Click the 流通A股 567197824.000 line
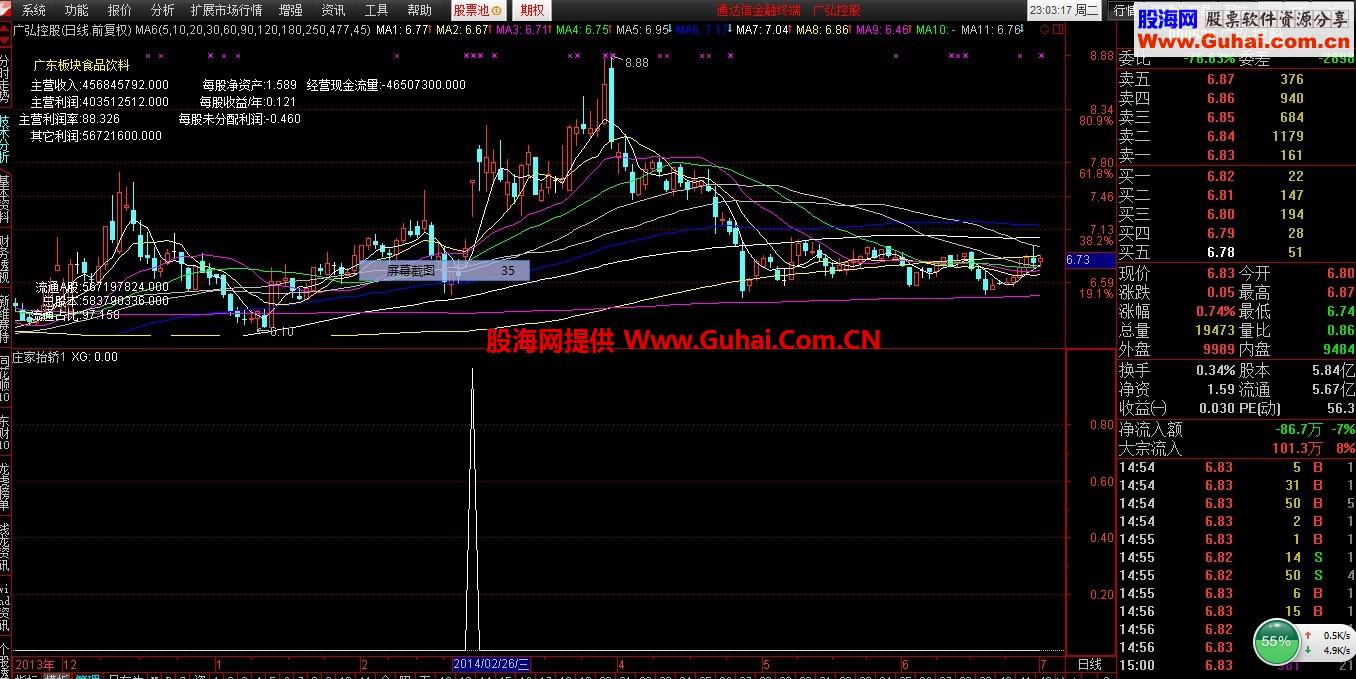The height and width of the screenshot is (679, 1356). 102,286
